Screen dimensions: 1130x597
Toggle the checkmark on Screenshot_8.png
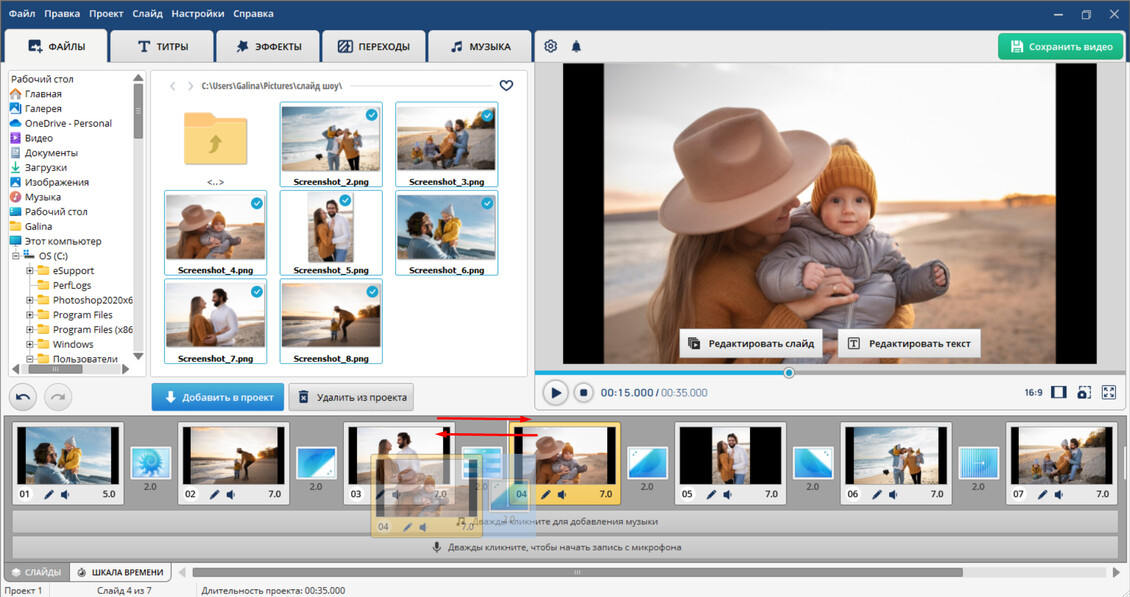pyautogui.click(x=372, y=291)
